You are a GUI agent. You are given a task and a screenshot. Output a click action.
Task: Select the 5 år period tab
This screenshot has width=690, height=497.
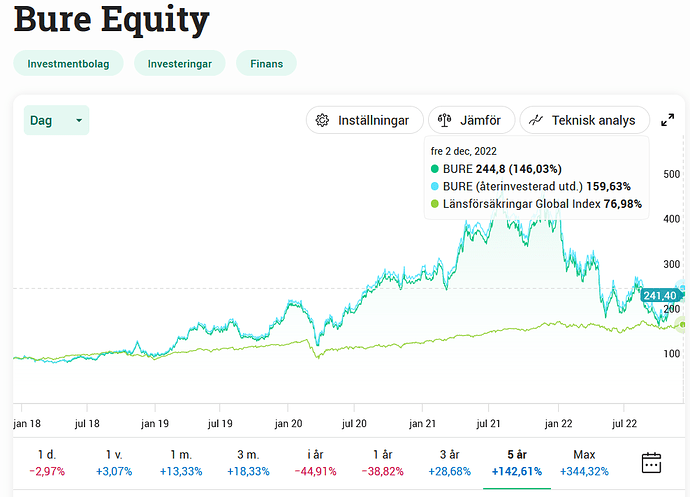pos(517,463)
